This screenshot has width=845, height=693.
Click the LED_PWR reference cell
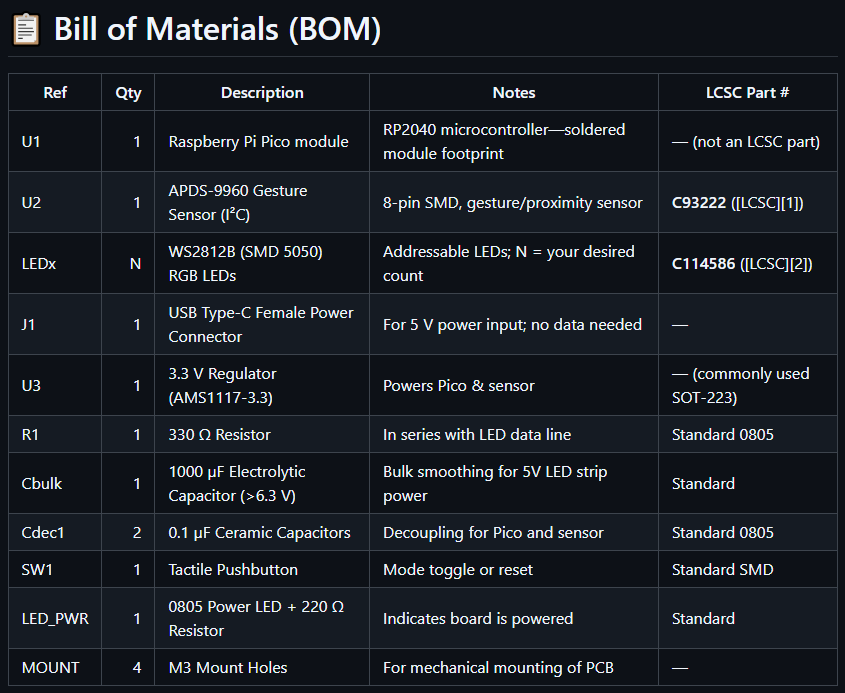tap(55, 619)
